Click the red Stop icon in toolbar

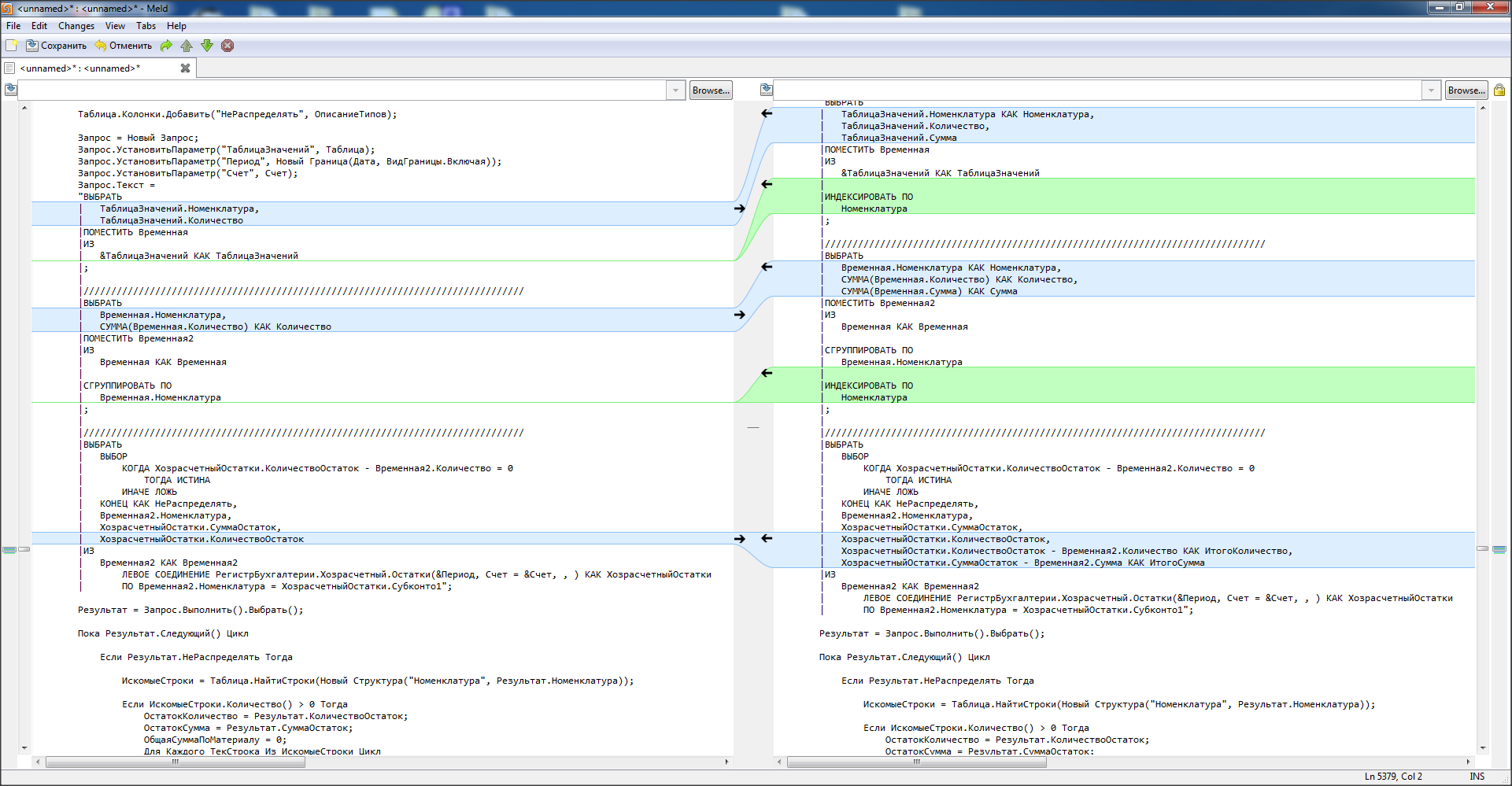coord(227,46)
